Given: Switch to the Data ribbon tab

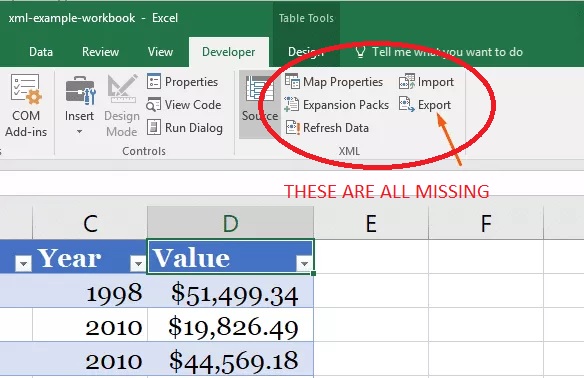Looking at the screenshot, I should point(41,52).
